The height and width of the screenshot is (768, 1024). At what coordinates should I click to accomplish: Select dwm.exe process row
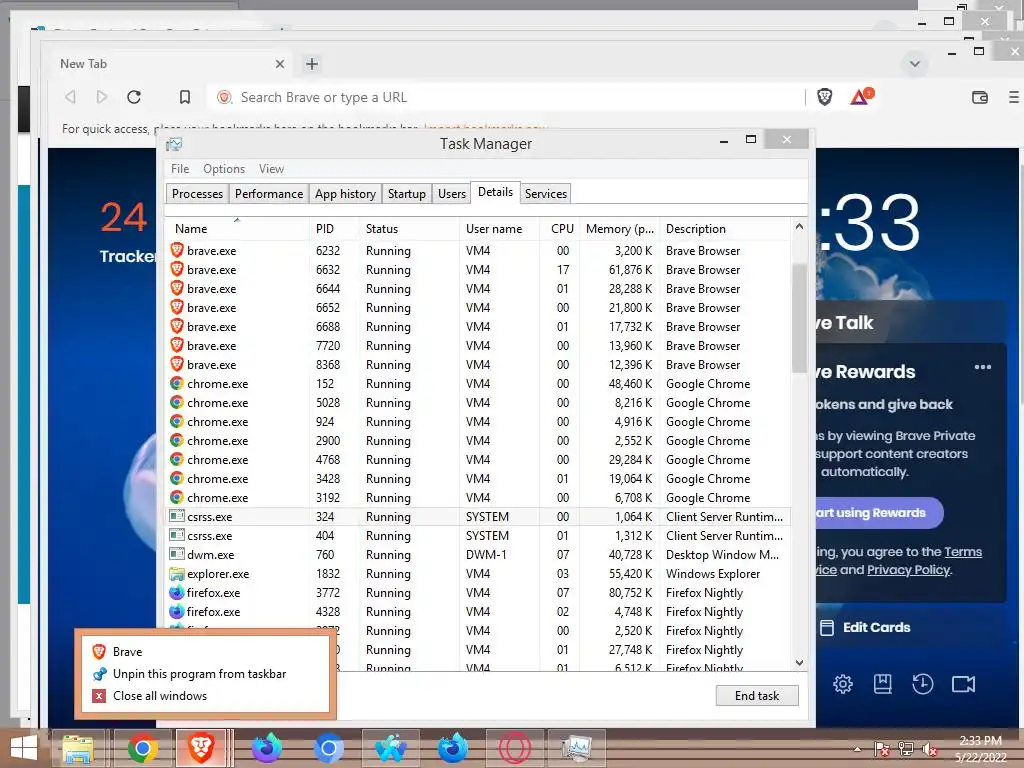[x=478, y=554]
